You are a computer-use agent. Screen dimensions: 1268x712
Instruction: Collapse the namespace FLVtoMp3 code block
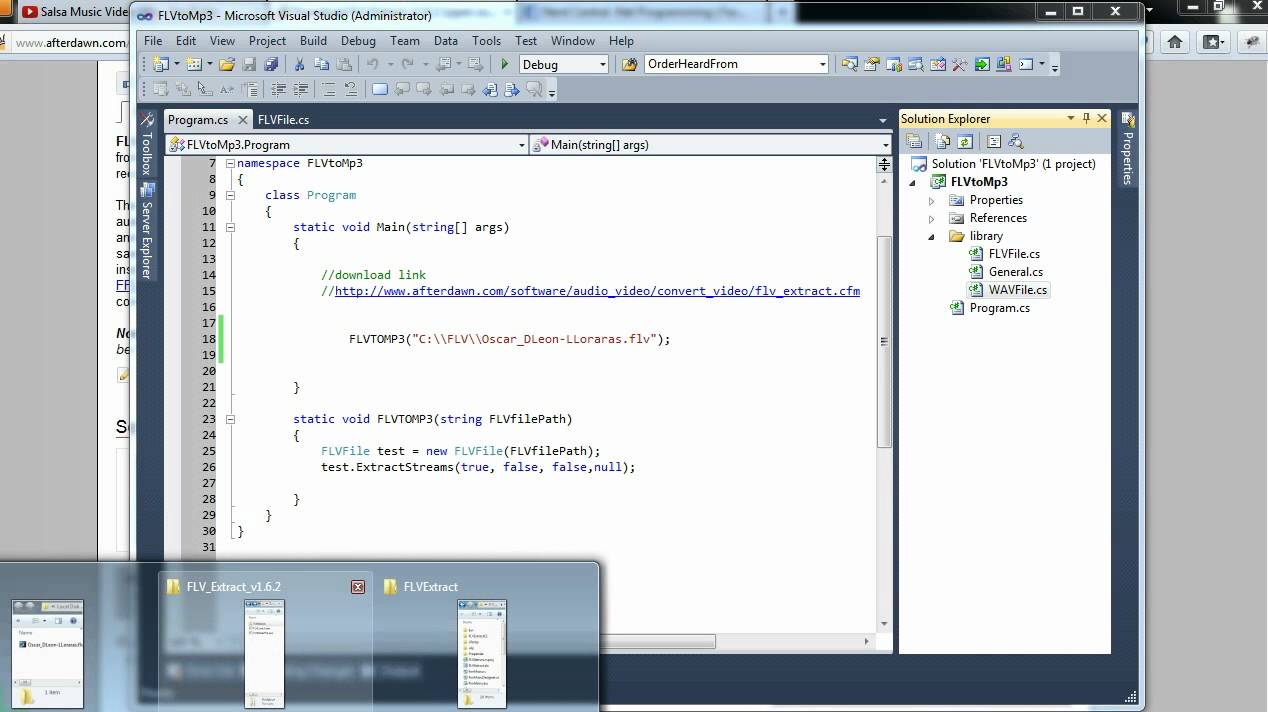point(230,163)
